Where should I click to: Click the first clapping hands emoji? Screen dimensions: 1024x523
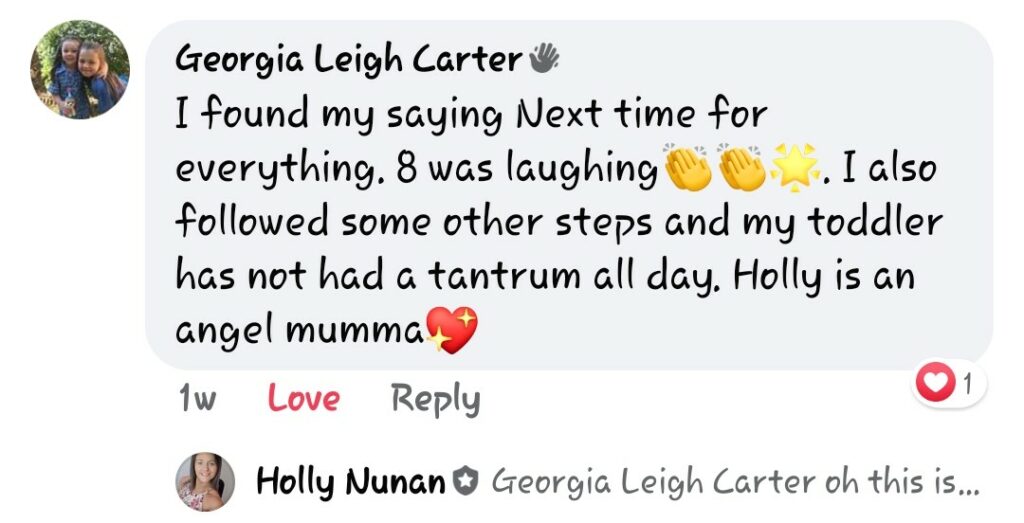pyautogui.click(x=688, y=168)
